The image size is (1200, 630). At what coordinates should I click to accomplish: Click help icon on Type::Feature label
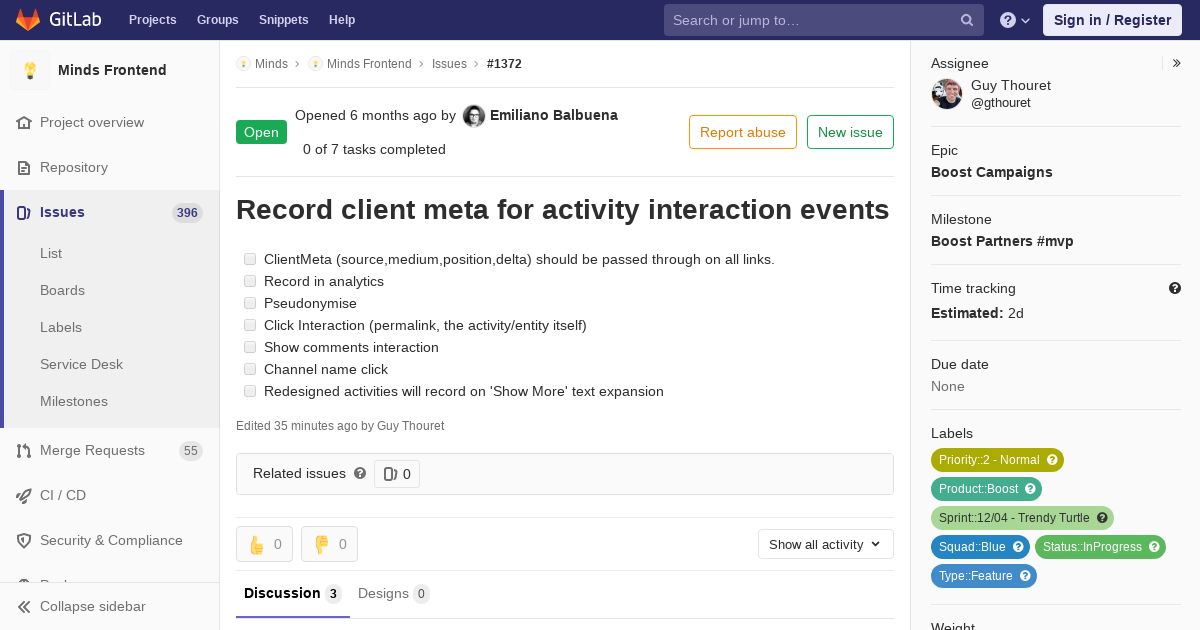click(x=1025, y=576)
